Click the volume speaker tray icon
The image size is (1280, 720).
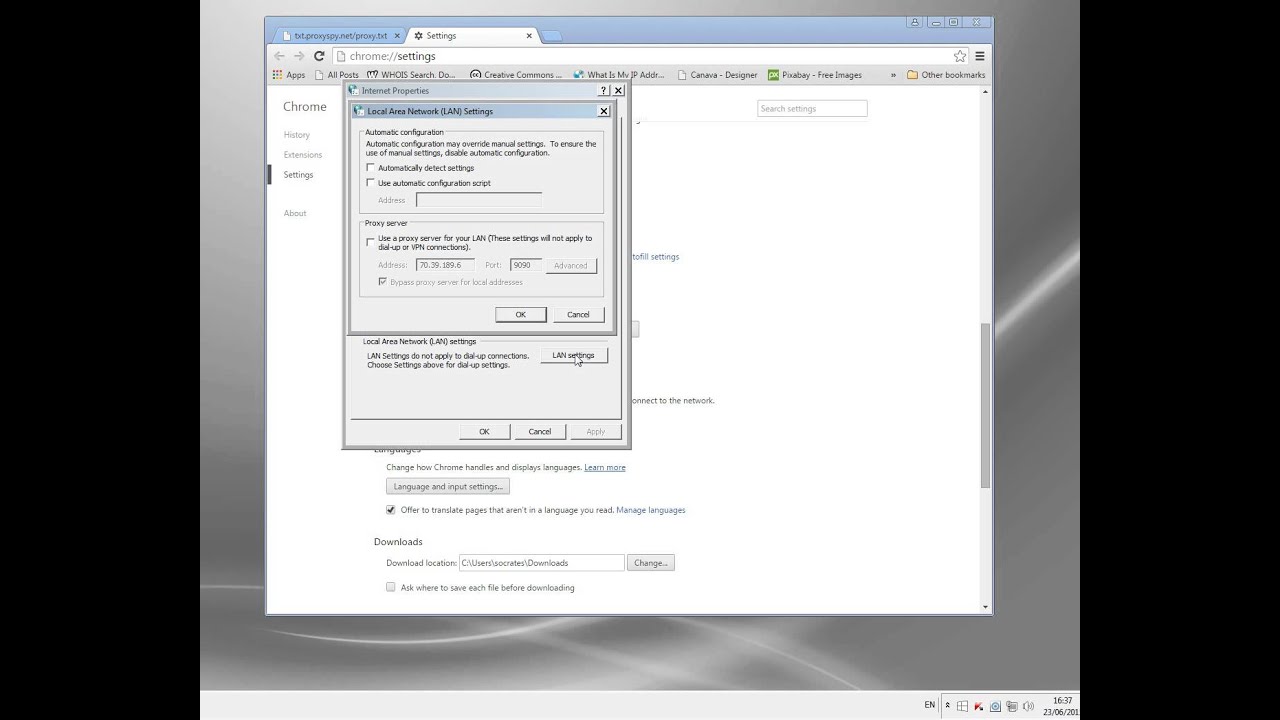[1028, 706]
